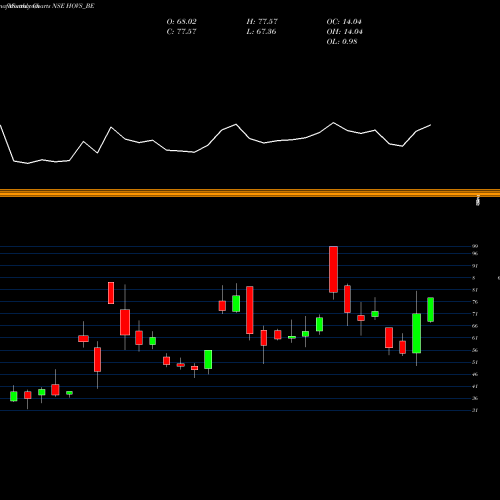Click the 71 price axis label

point(475,314)
